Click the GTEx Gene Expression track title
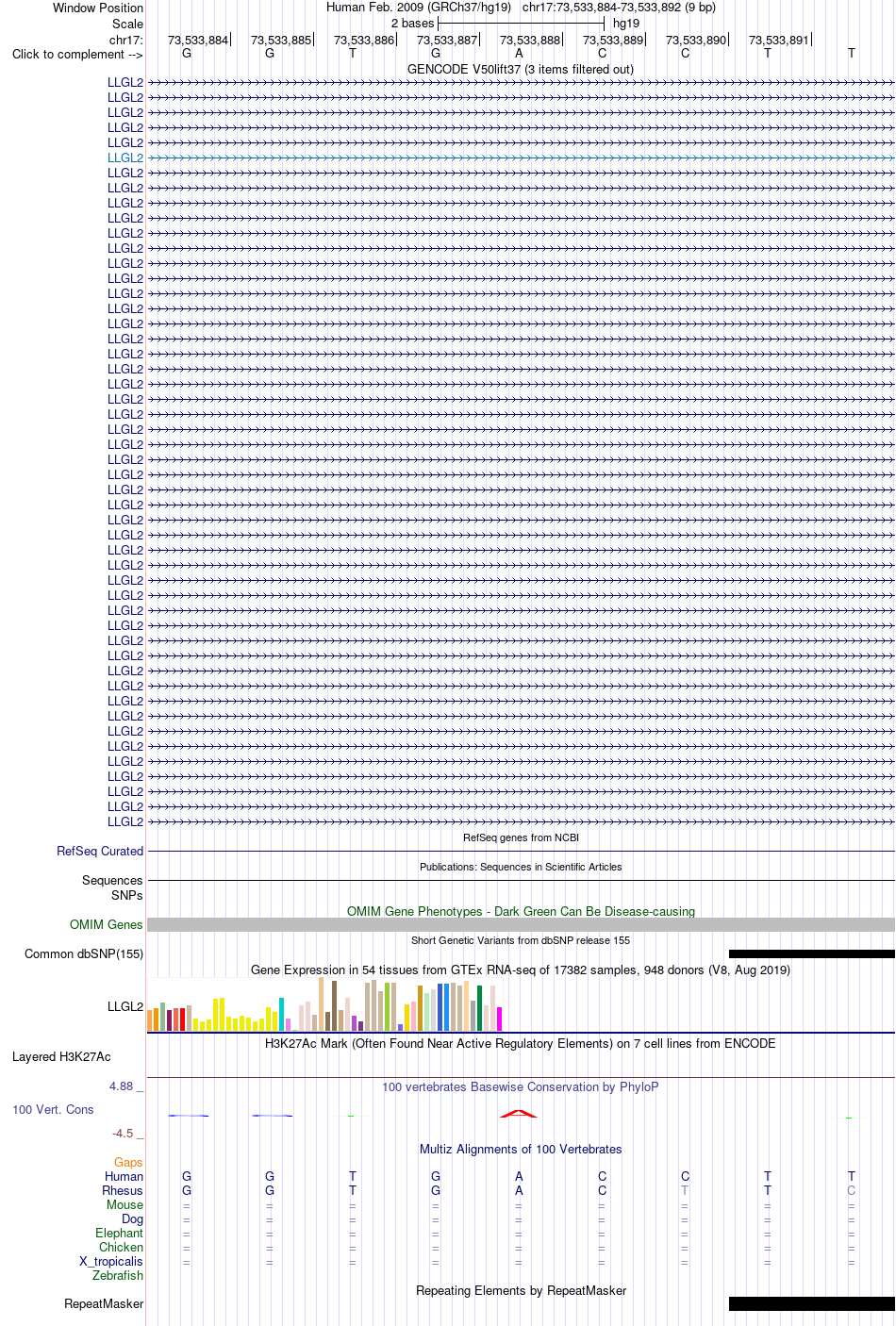The width and height of the screenshot is (896, 1326). [521, 970]
